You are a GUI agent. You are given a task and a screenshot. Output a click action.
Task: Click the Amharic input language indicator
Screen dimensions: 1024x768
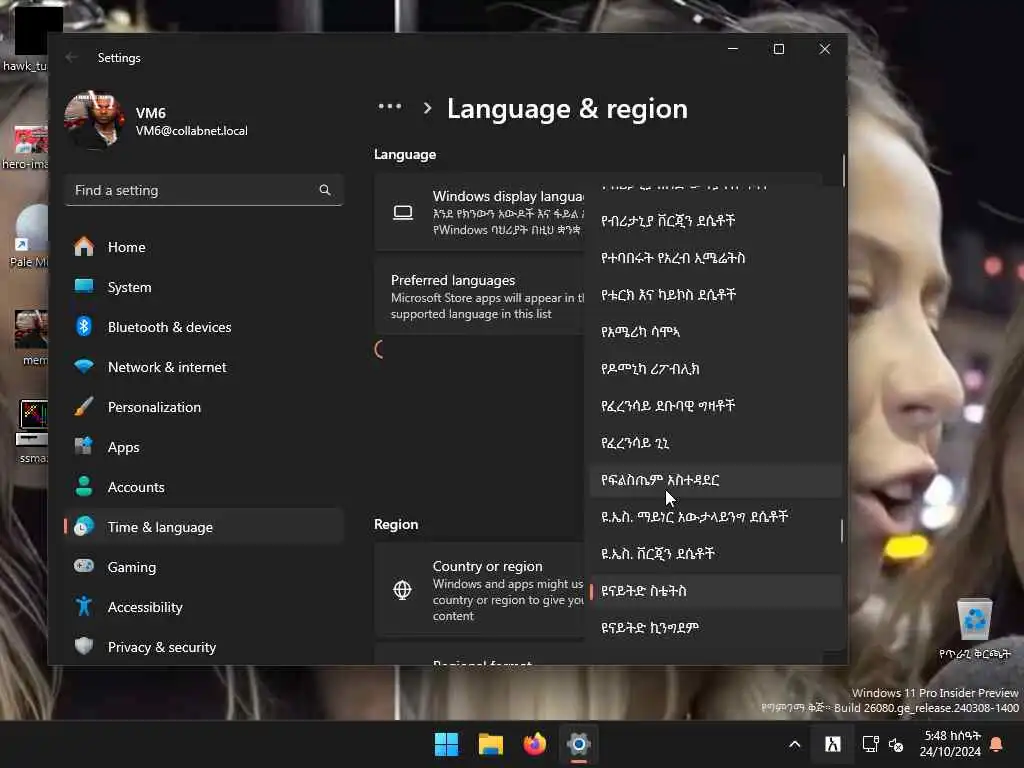point(833,744)
